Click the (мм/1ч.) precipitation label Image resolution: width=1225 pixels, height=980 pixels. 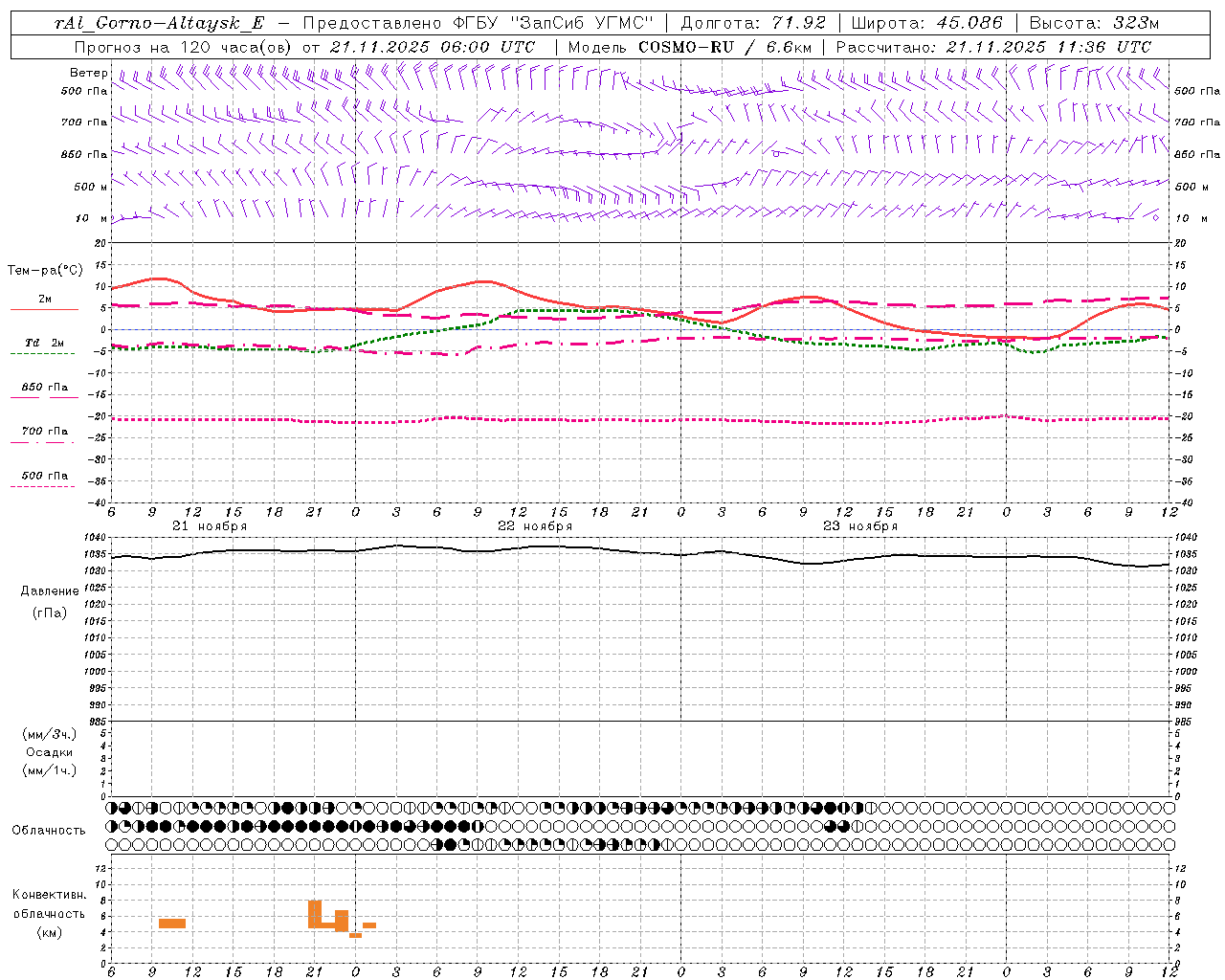pyautogui.click(x=49, y=770)
